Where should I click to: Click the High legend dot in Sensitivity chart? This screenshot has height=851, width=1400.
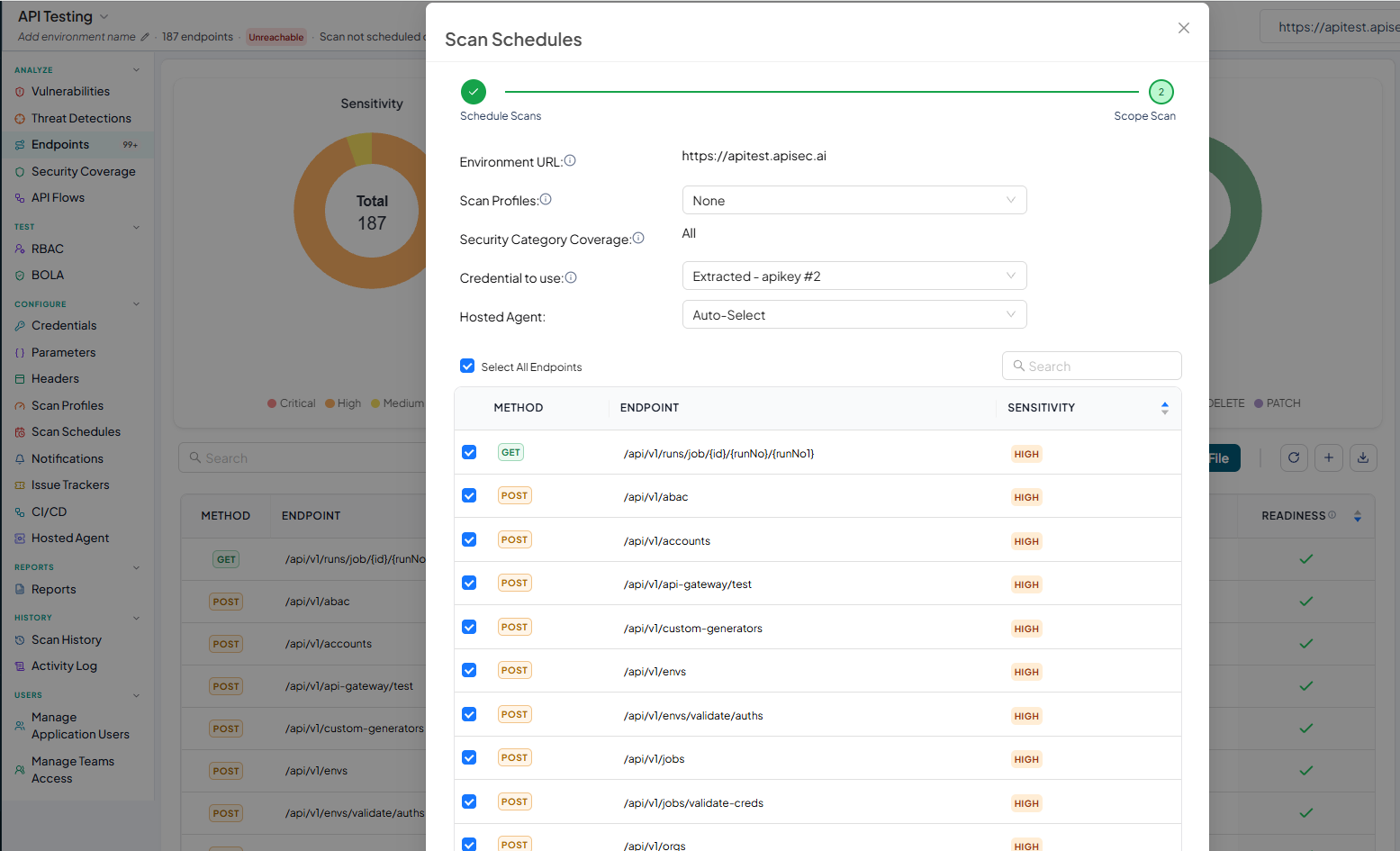(x=330, y=403)
